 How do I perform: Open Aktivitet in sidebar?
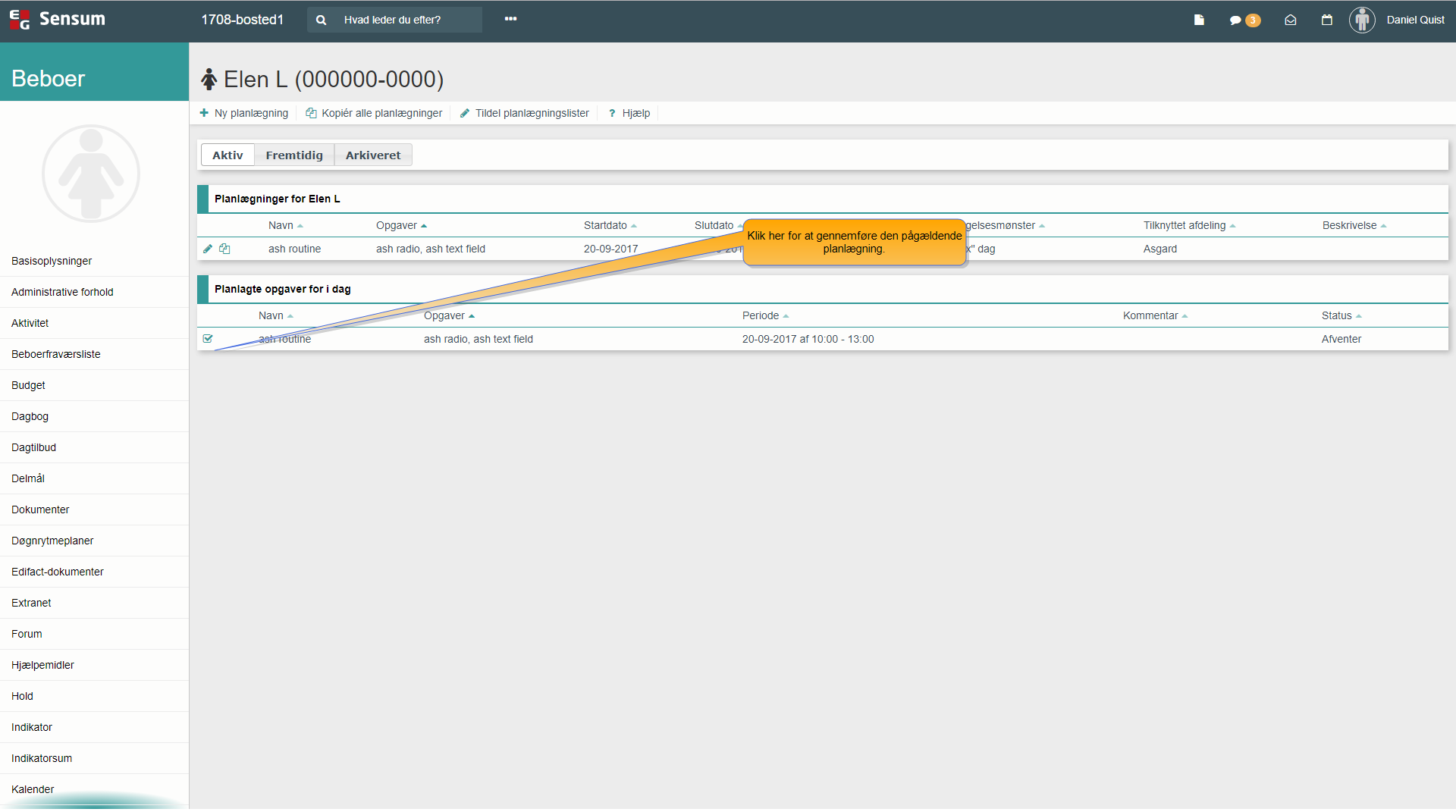click(x=94, y=323)
